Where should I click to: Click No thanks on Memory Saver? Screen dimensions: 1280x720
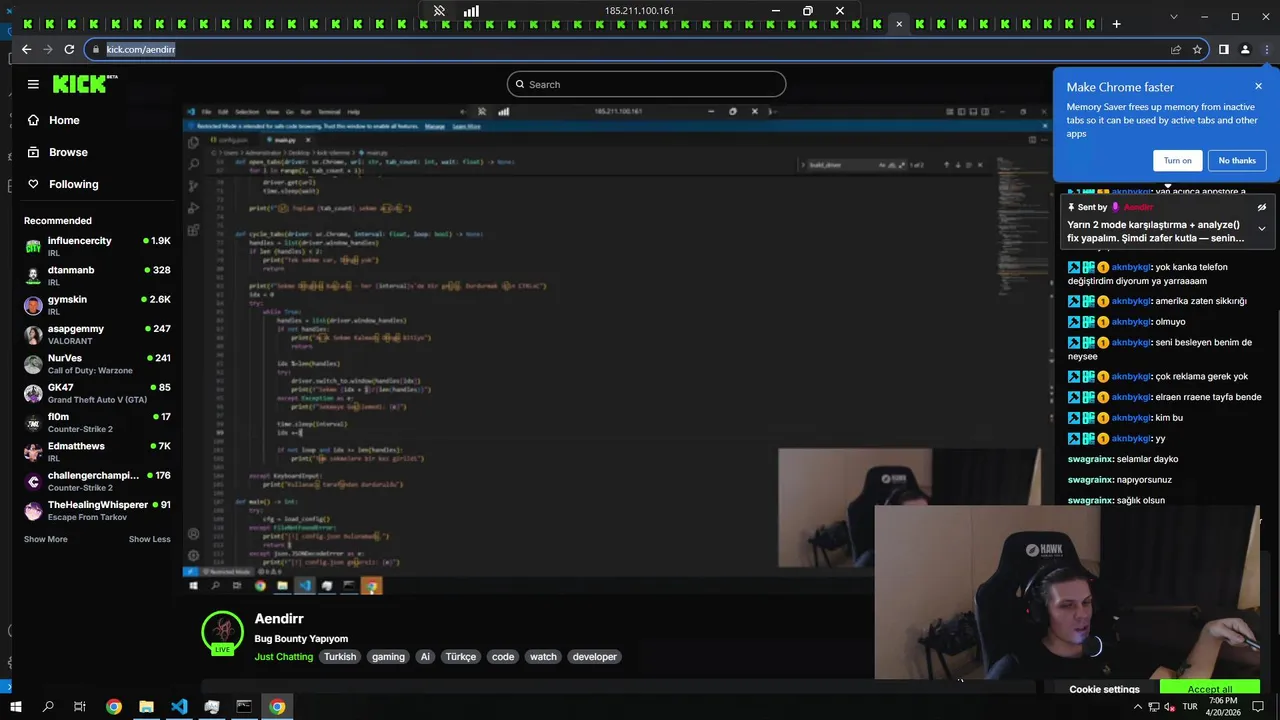coord(1237,161)
